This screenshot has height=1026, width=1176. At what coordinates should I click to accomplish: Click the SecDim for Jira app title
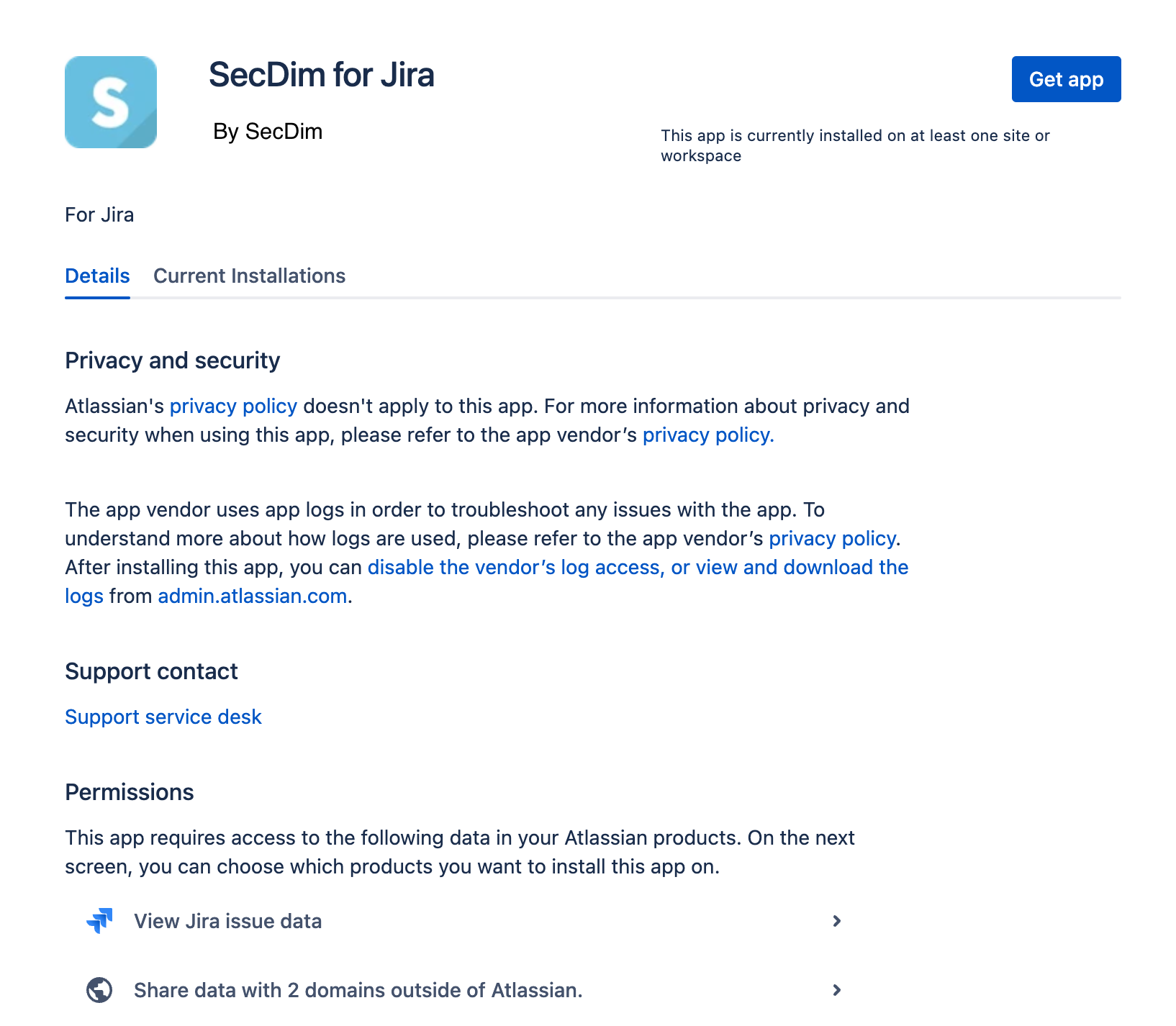click(322, 74)
